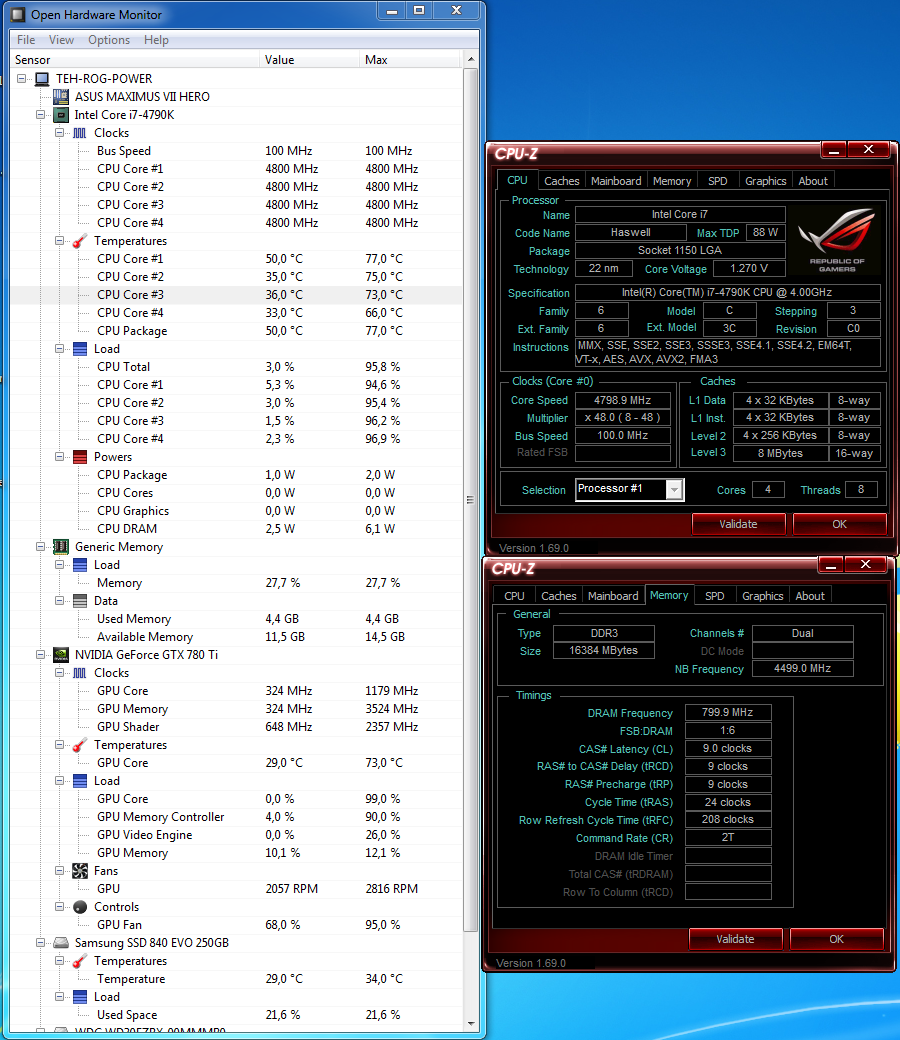Click the Max column header

click(x=409, y=60)
